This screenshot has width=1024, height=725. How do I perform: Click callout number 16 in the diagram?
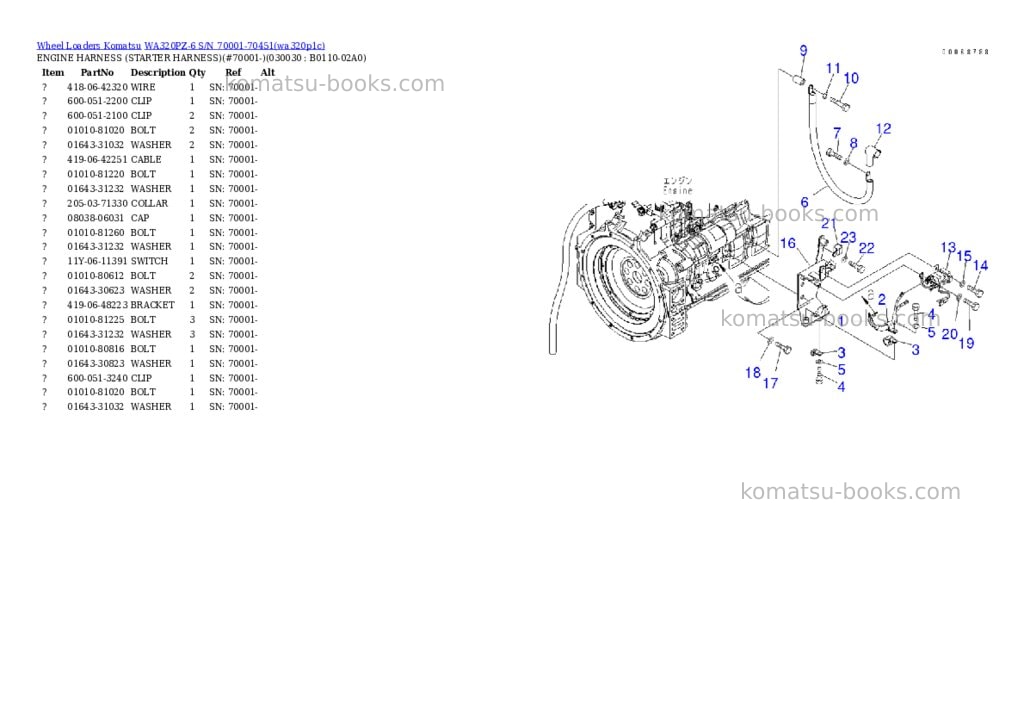point(788,244)
